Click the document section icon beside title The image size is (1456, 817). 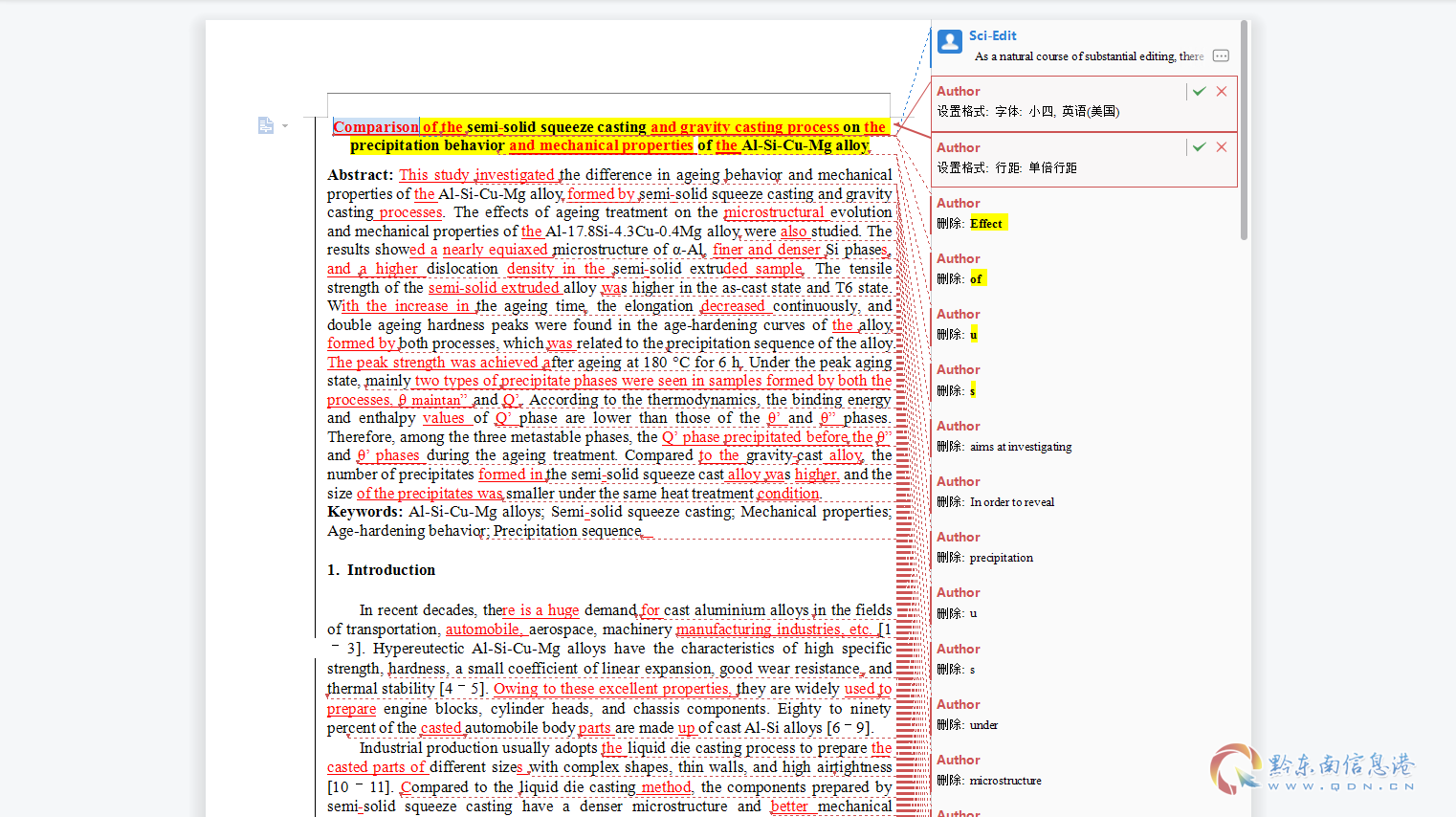point(266,125)
